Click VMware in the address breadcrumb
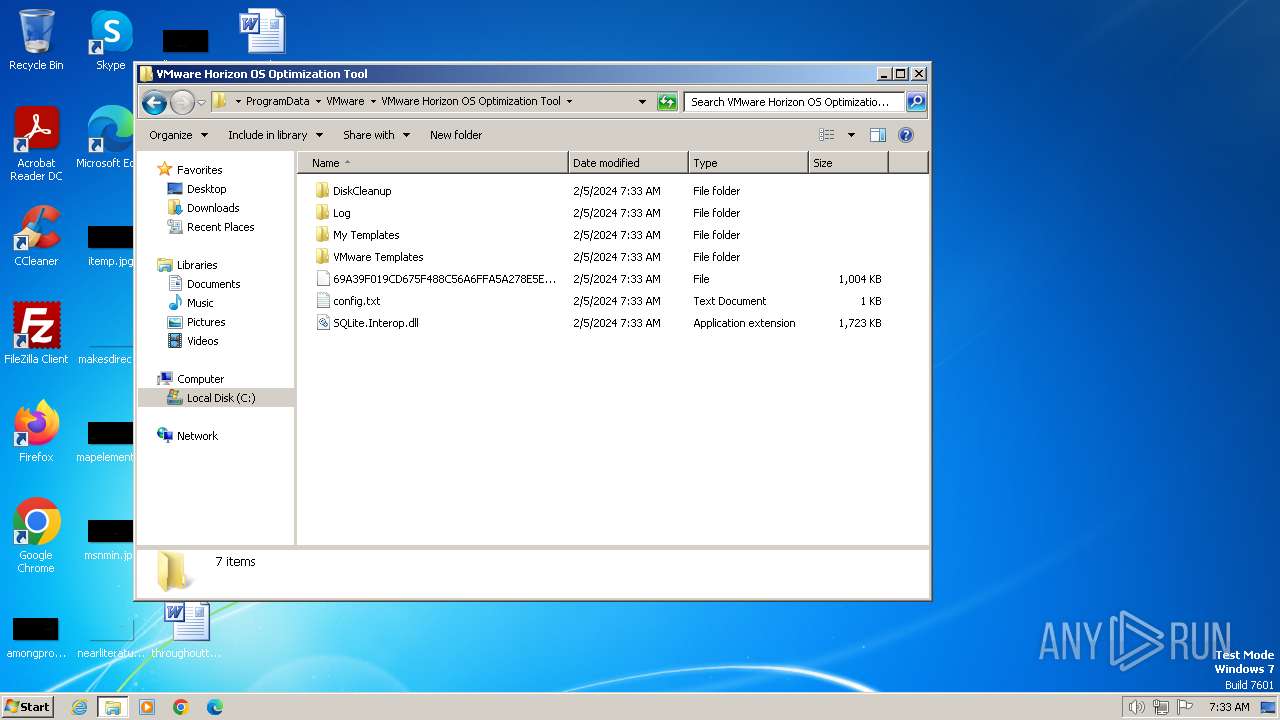This screenshot has height=720, width=1280. point(345,101)
